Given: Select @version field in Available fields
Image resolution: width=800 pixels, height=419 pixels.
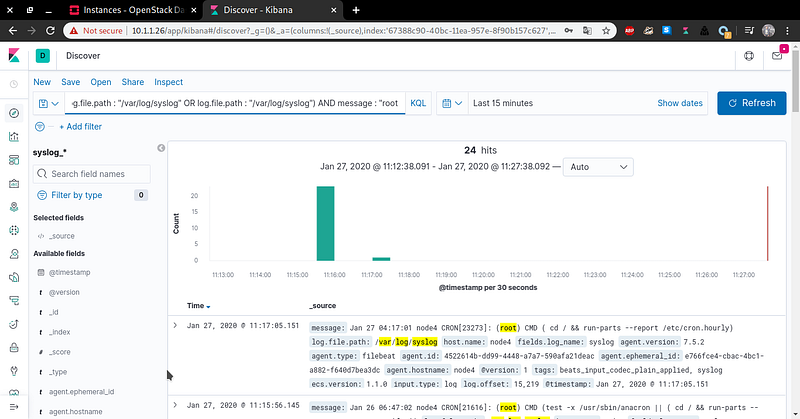Looking at the screenshot, I should click(64, 292).
